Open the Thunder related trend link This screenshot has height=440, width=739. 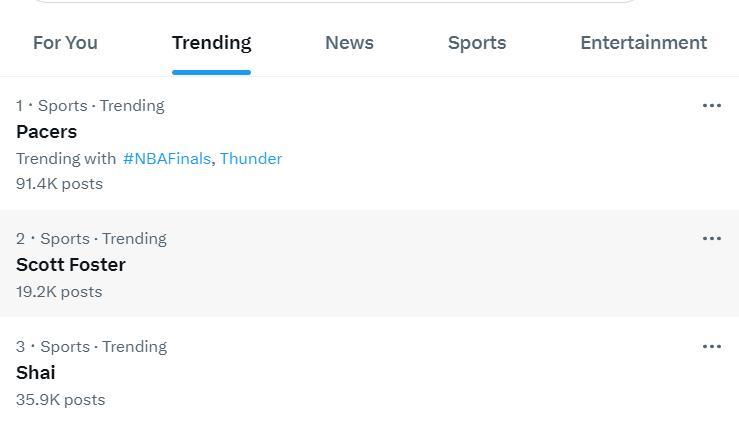[x=251, y=158]
